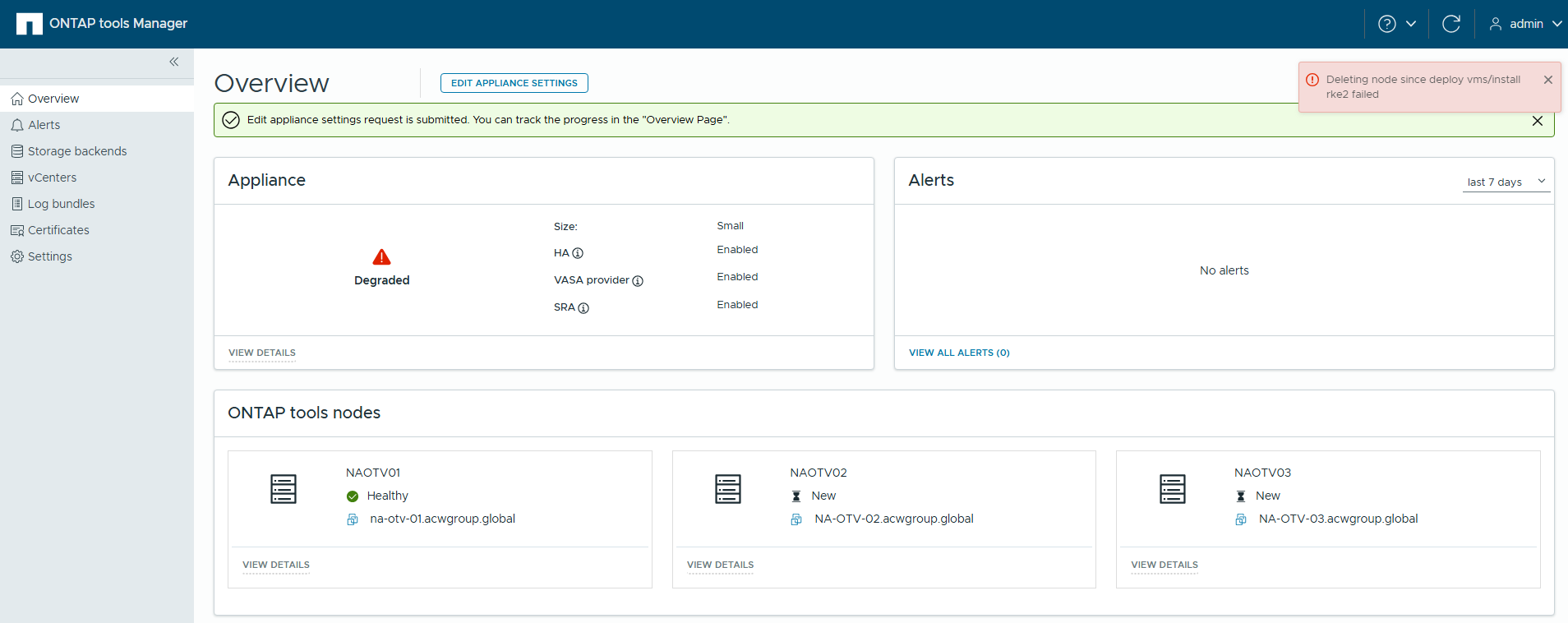Screen dimensions: 1568x623
Task: Click the Degraded warning triangle icon
Action: point(381,257)
